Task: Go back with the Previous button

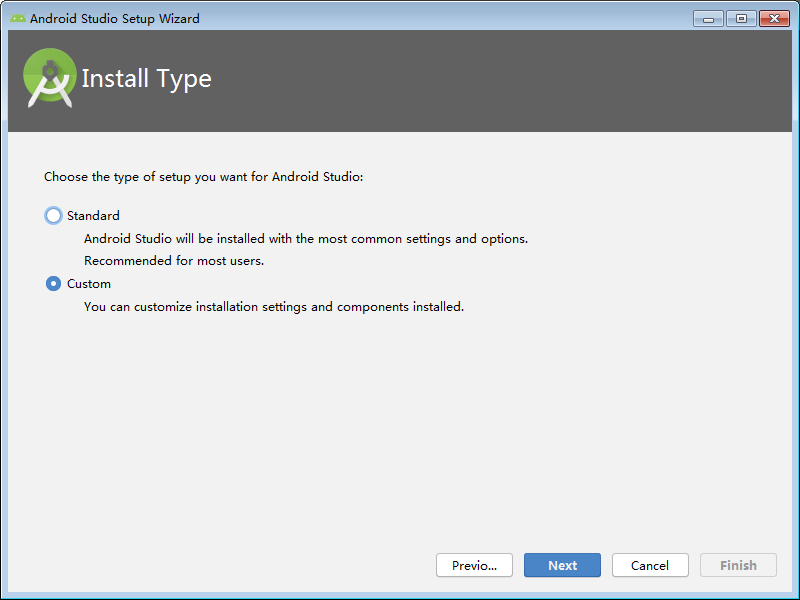Action: coord(474,565)
